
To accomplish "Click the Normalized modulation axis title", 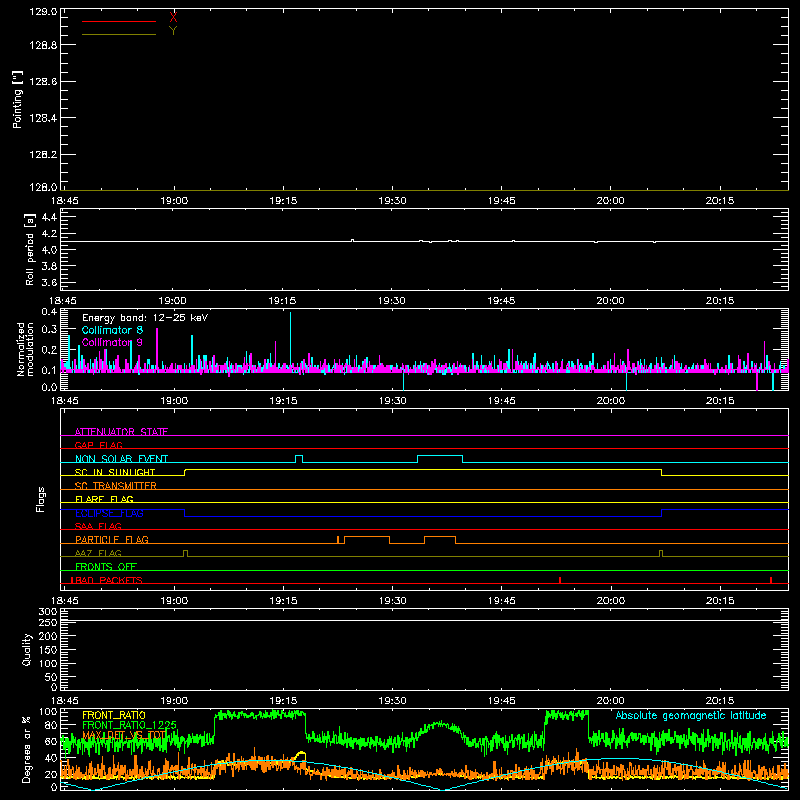I will (x=24, y=349).
